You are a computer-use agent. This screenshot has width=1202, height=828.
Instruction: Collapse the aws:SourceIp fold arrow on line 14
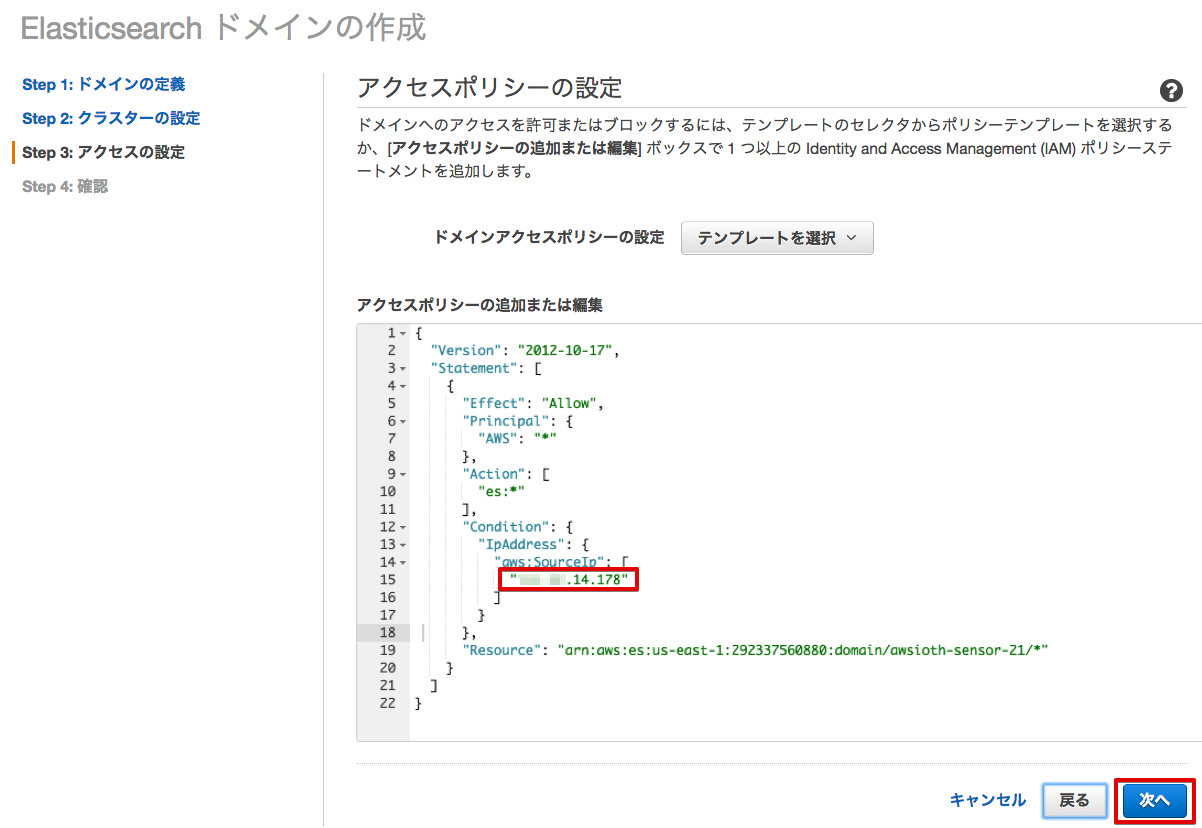(402, 562)
